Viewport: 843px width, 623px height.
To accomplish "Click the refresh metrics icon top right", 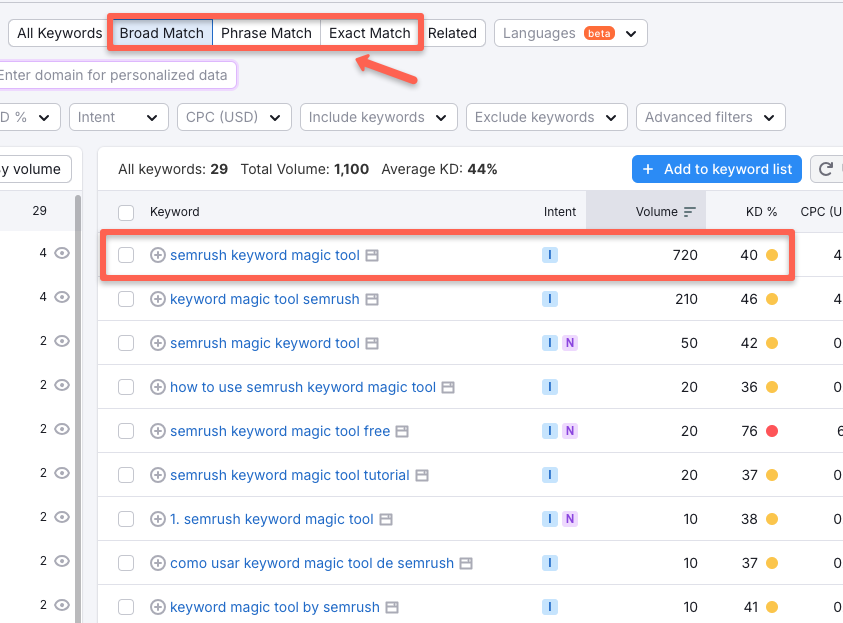I will pyautogui.click(x=827, y=169).
